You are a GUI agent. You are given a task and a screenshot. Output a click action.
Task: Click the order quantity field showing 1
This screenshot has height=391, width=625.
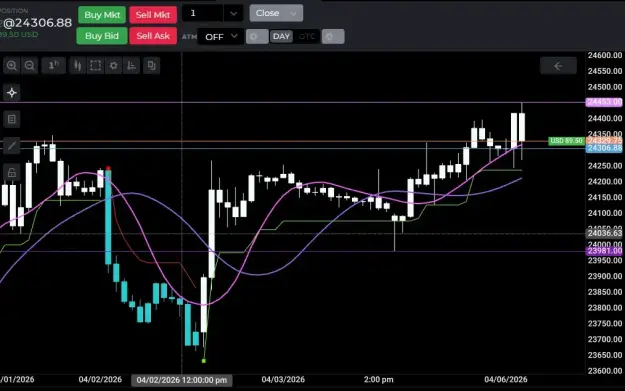[202, 14]
